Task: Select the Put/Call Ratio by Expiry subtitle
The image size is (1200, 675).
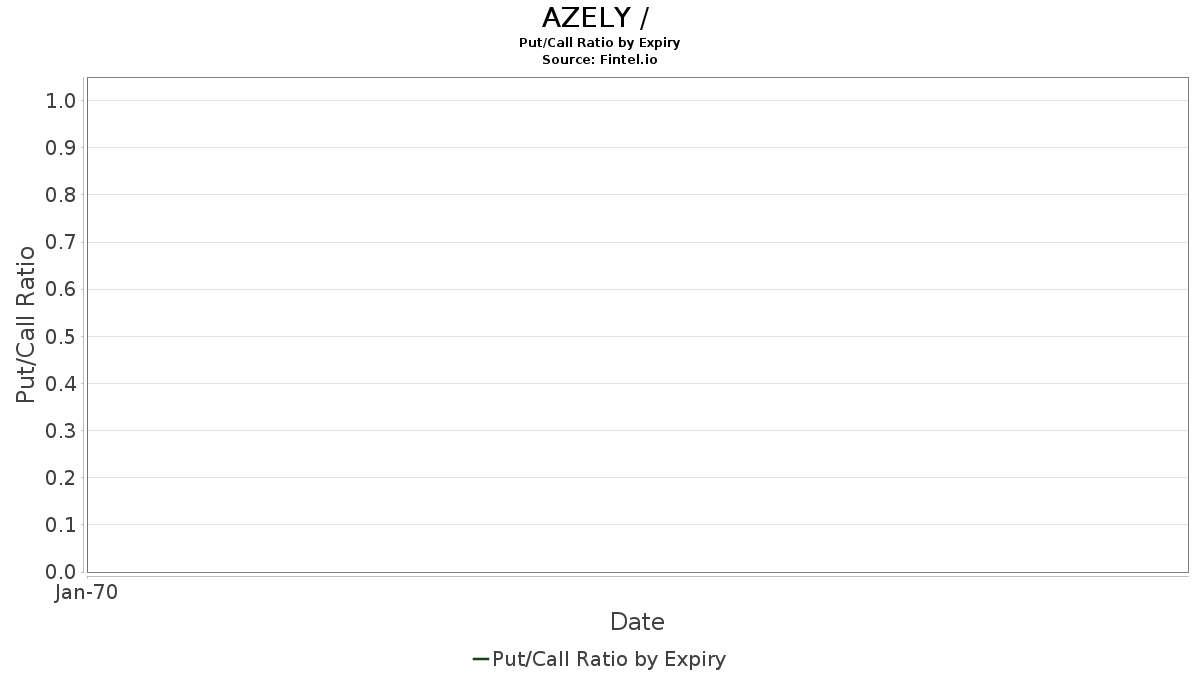Action: [x=599, y=43]
